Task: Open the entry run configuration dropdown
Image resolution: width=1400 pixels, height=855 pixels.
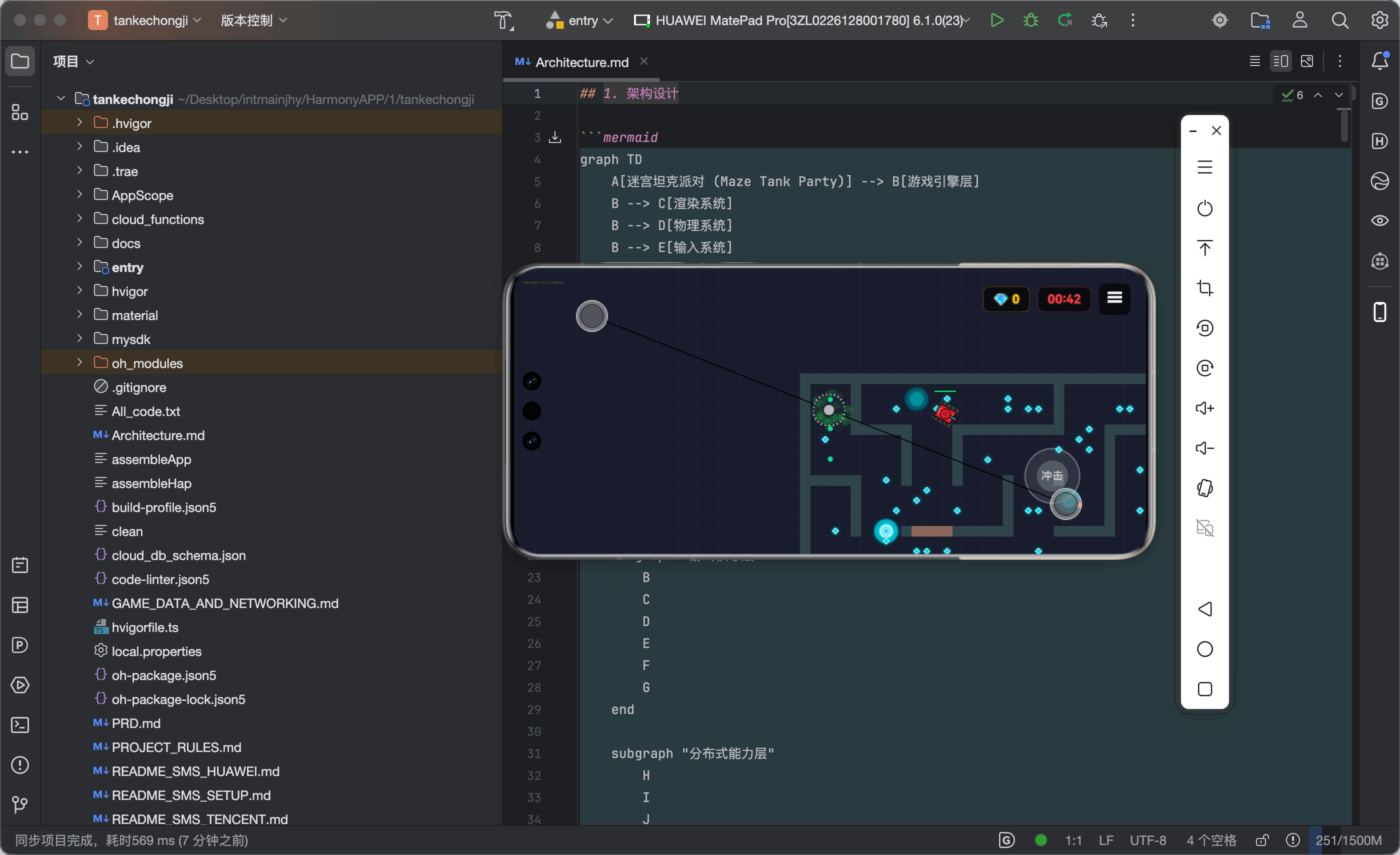Action: [x=579, y=20]
